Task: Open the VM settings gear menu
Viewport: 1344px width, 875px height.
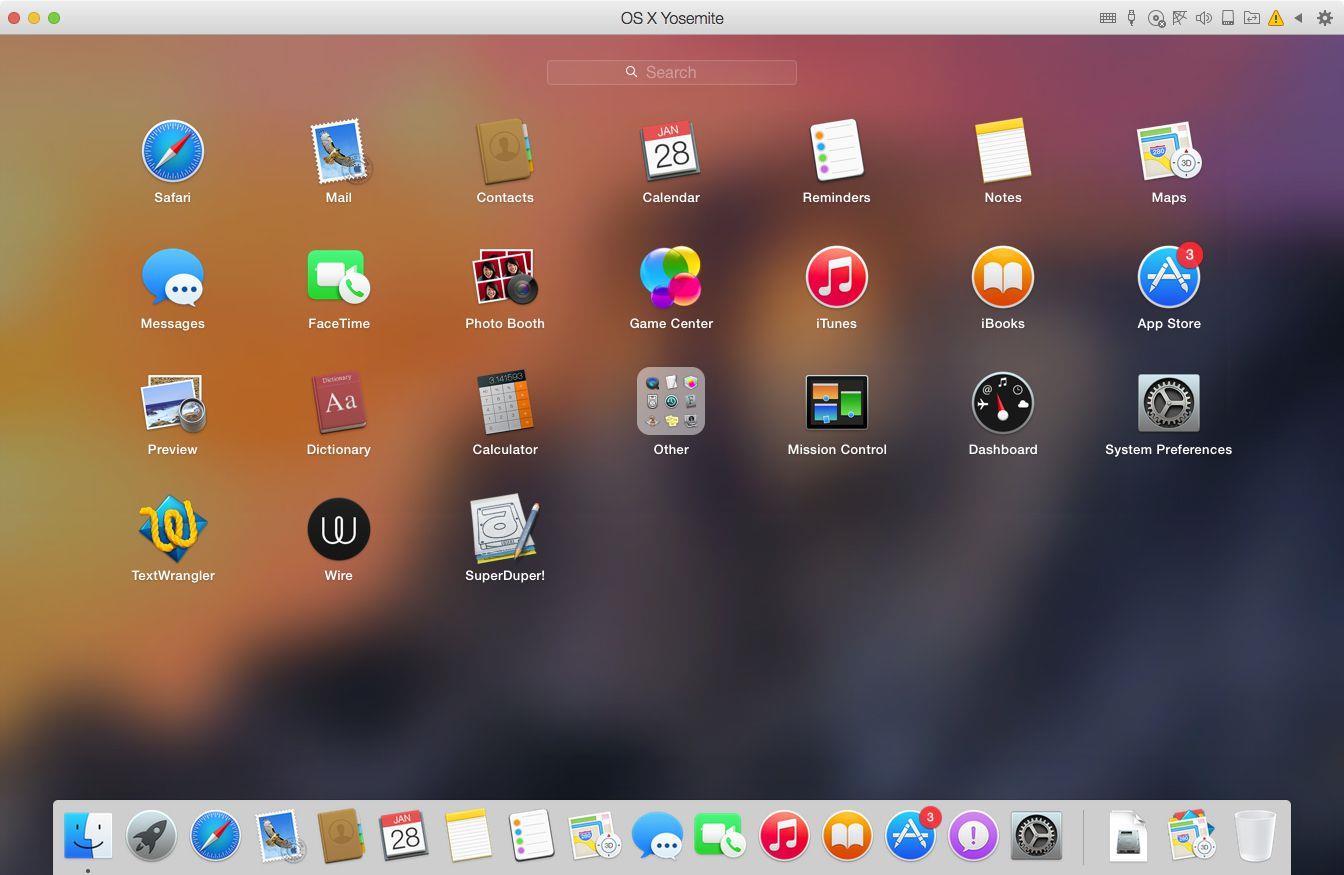Action: tap(1325, 18)
